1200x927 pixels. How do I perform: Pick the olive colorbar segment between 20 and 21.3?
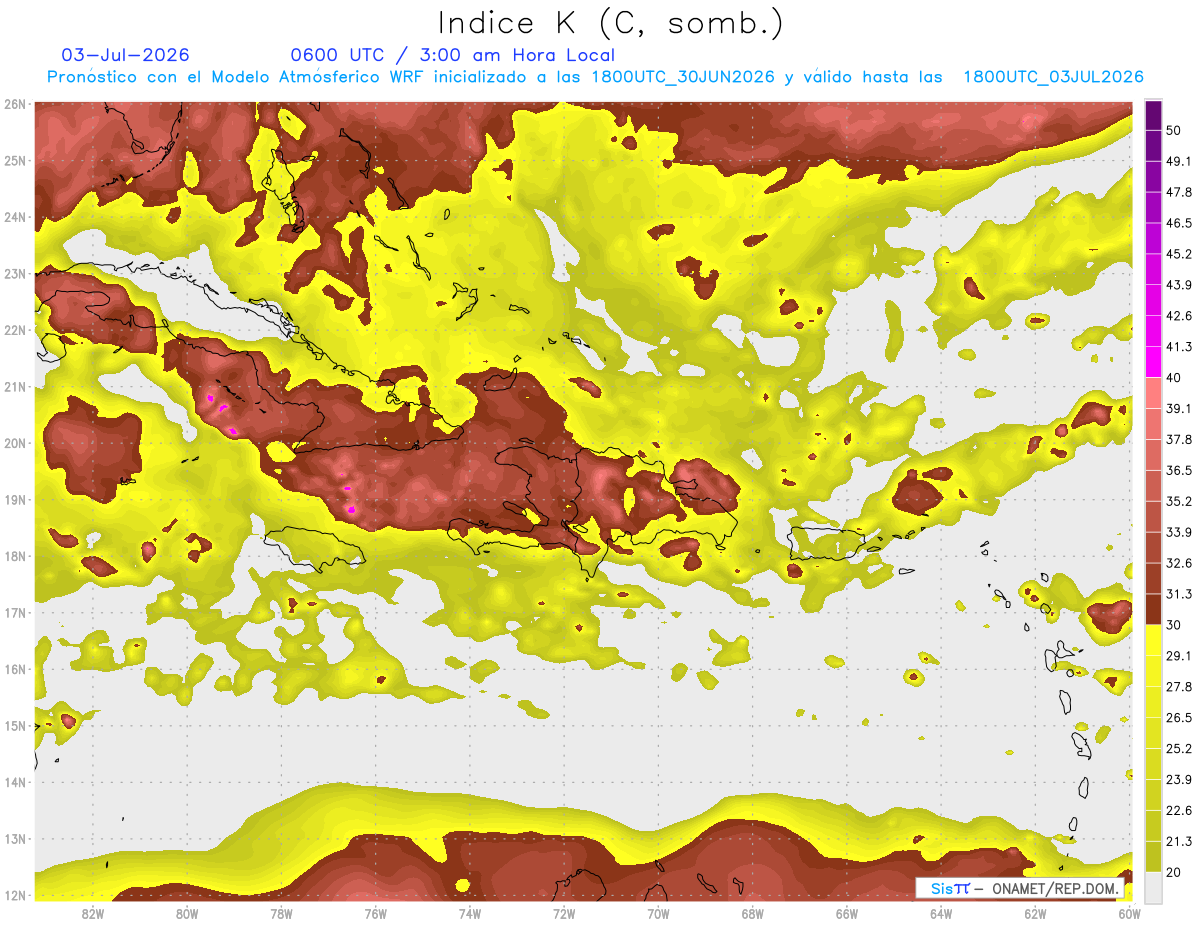tap(1153, 857)
